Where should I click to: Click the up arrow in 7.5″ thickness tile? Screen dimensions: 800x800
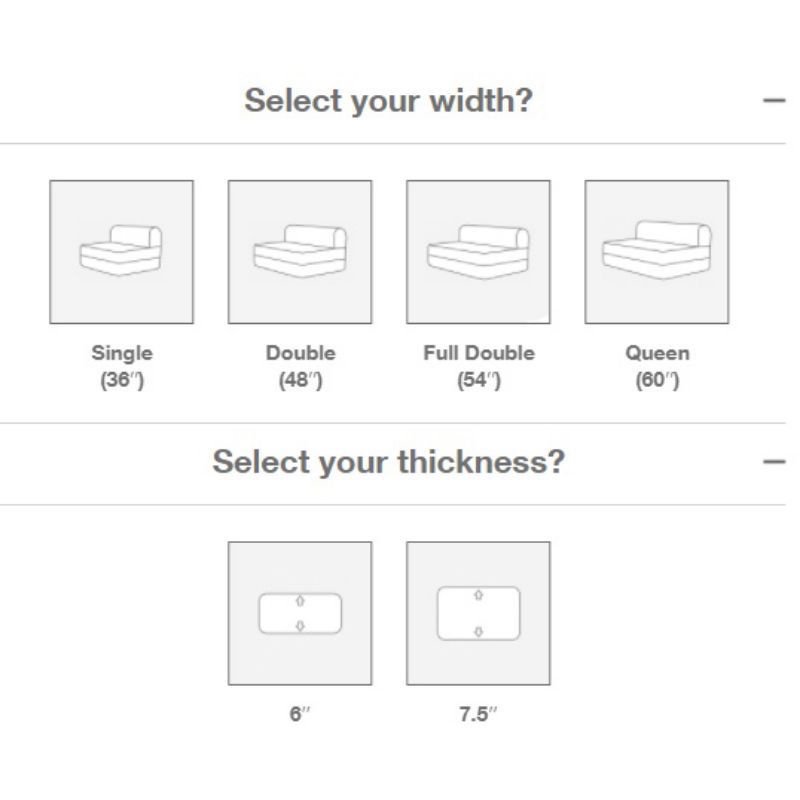pos(478,596)
